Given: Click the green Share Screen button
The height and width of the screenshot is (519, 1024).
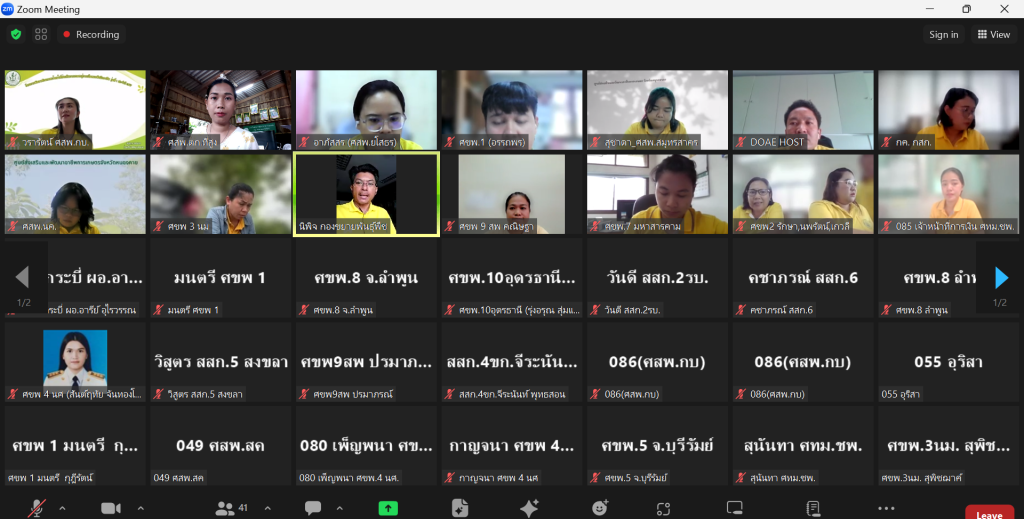Looking at the screenshot, I should [388, 508].
